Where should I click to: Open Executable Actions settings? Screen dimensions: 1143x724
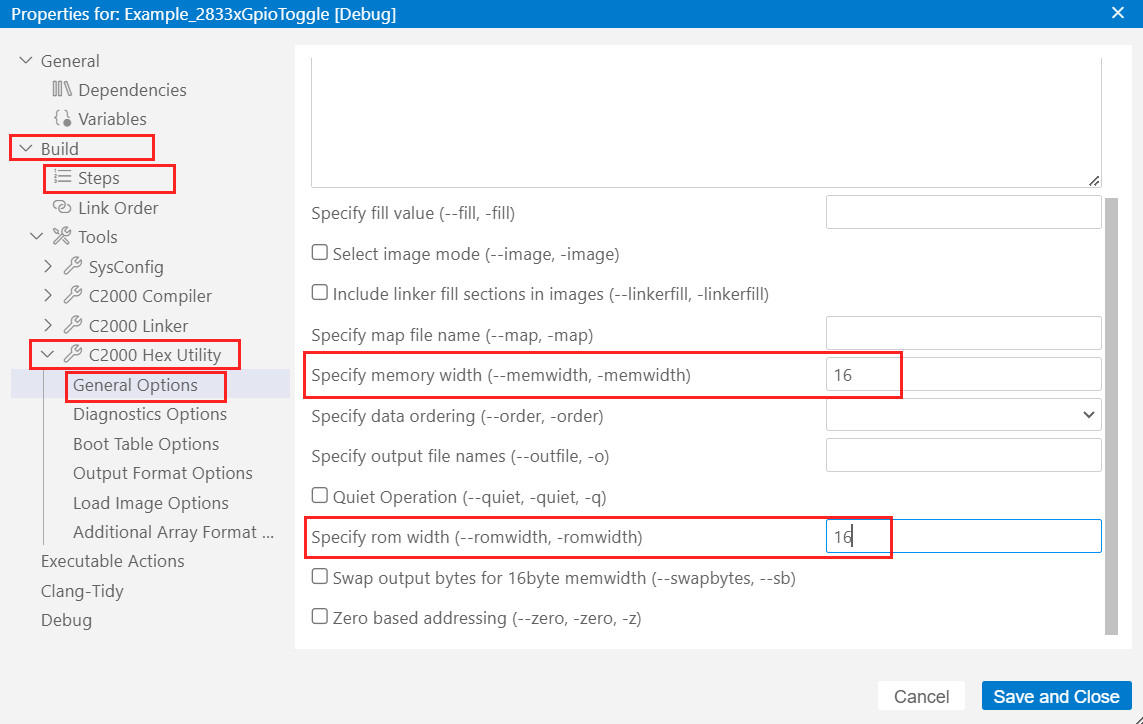(112, 561)
